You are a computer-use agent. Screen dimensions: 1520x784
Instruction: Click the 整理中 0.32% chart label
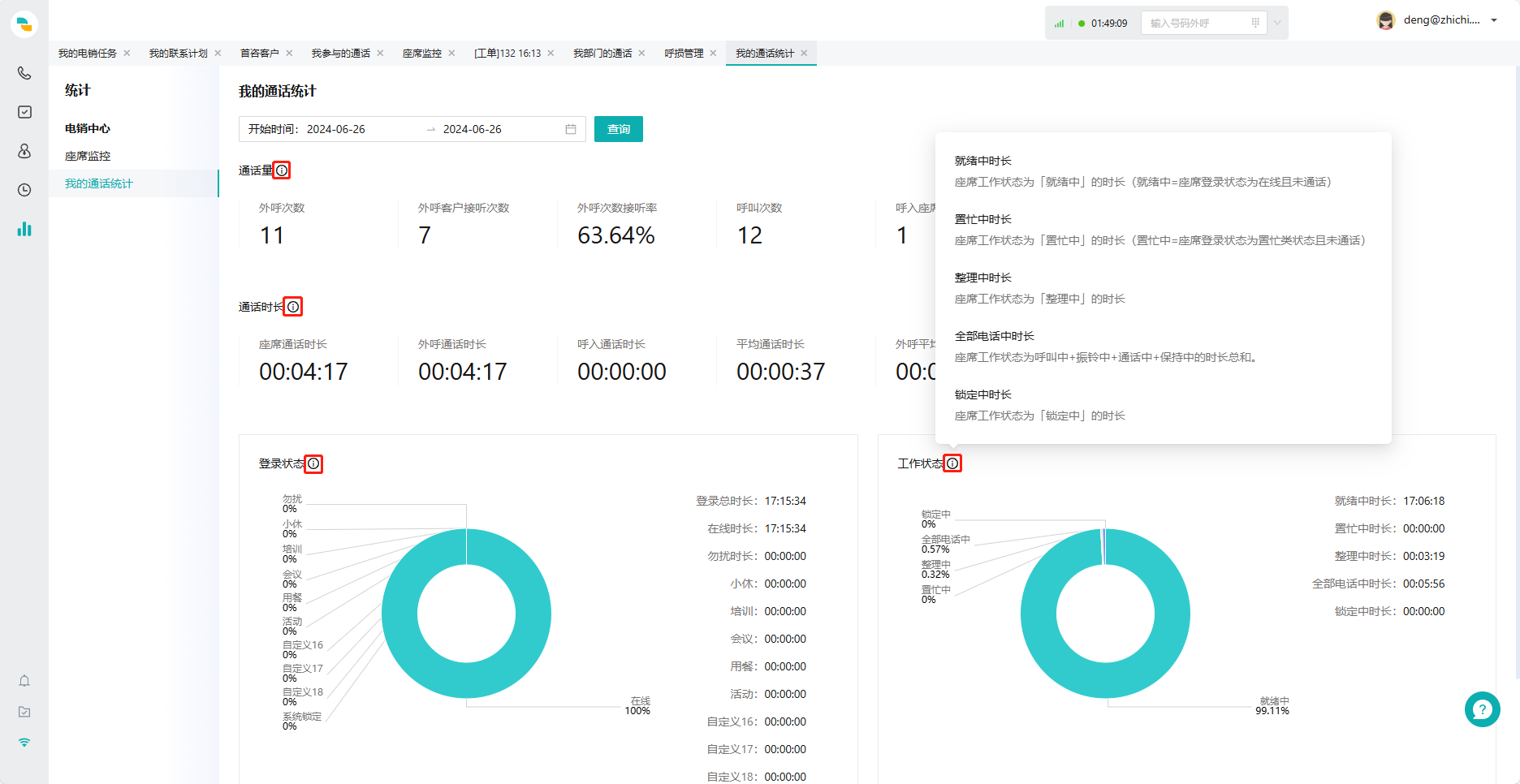click(x=935, y=569)
